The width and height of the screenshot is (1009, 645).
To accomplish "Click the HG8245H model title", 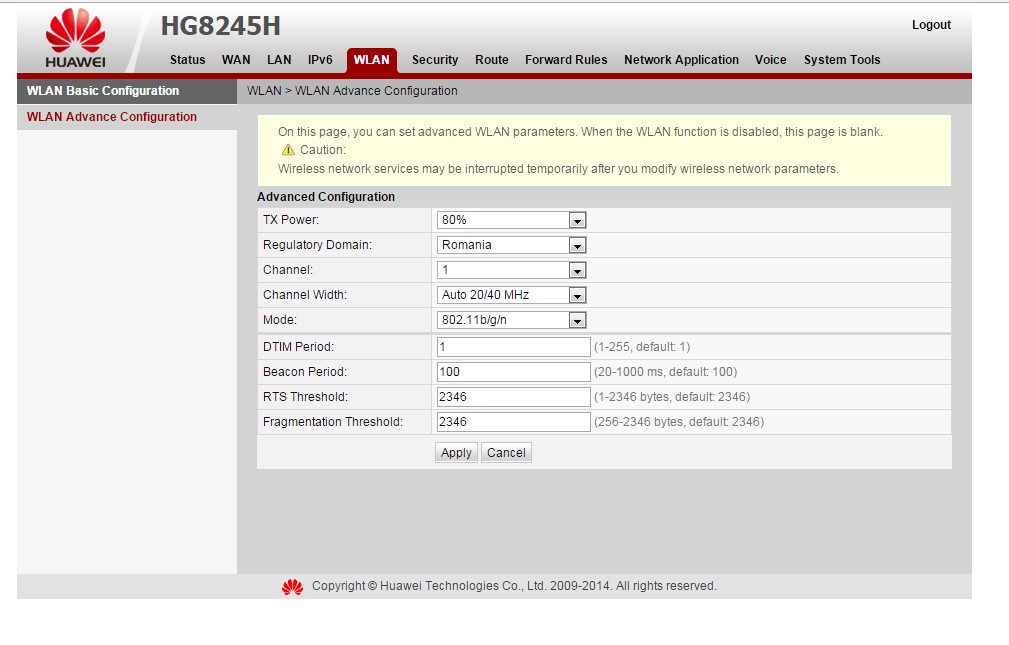I will [x=221, y=26].
